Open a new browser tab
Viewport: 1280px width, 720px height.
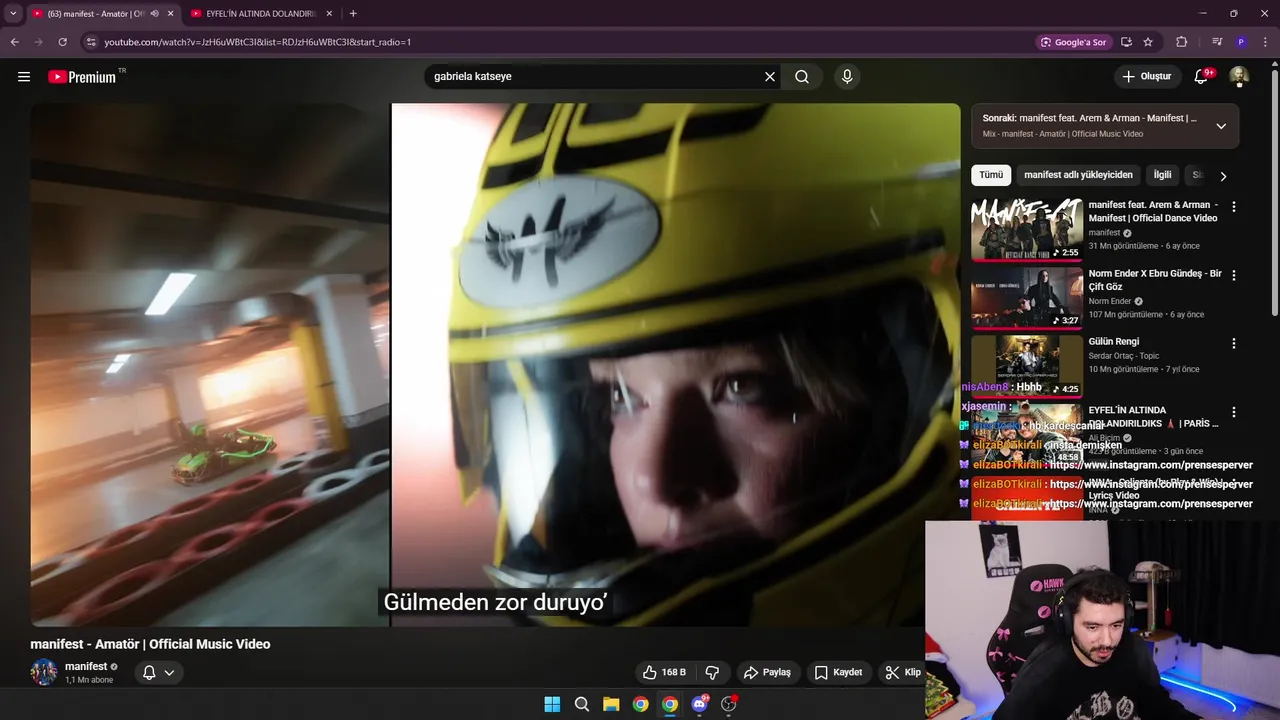(353, 14)
